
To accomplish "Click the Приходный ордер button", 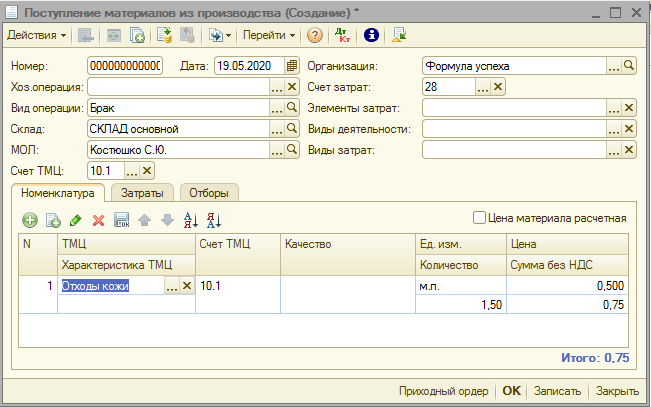I will (443, 391).
